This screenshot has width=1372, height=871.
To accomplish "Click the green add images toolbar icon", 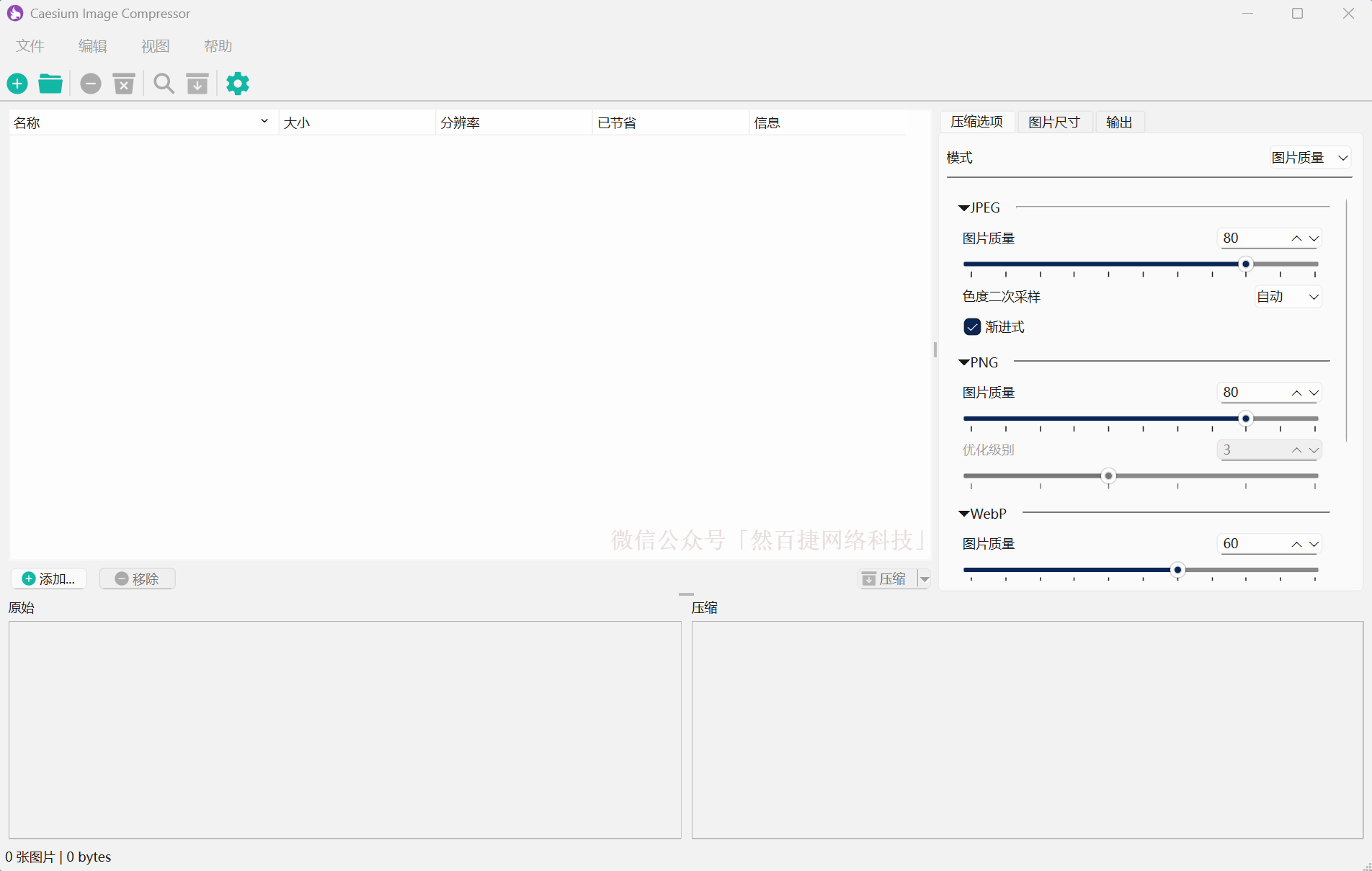I will (x=17, y=84).
